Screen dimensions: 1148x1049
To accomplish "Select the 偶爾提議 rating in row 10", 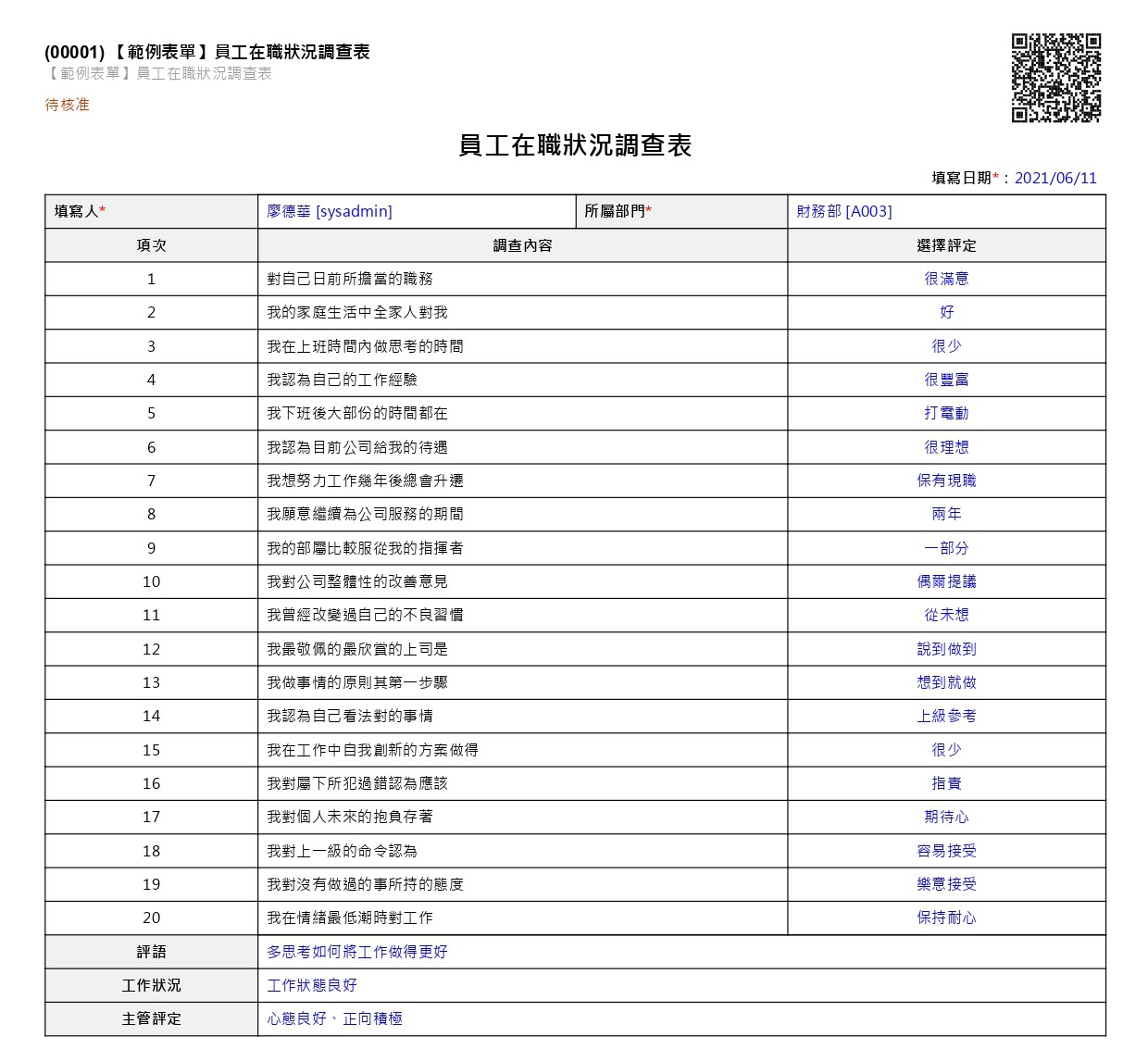I will (946, 581).
